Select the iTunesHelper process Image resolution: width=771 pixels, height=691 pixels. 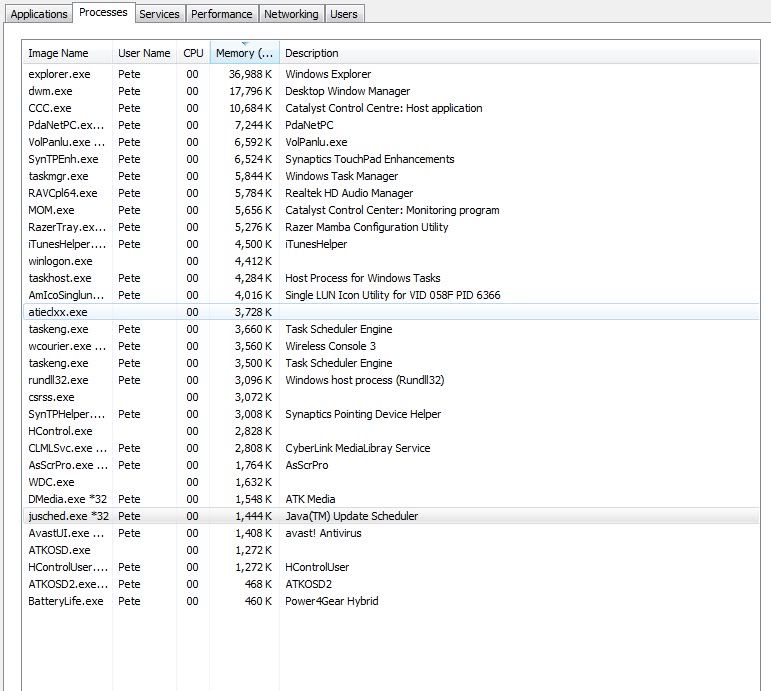(x=391, y=244)
